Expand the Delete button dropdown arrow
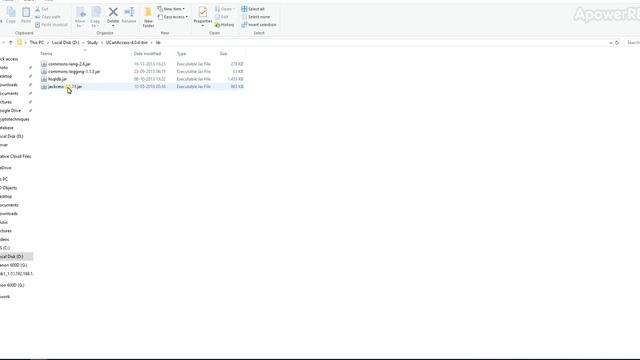The image size is (640, 360). (113, 26)
